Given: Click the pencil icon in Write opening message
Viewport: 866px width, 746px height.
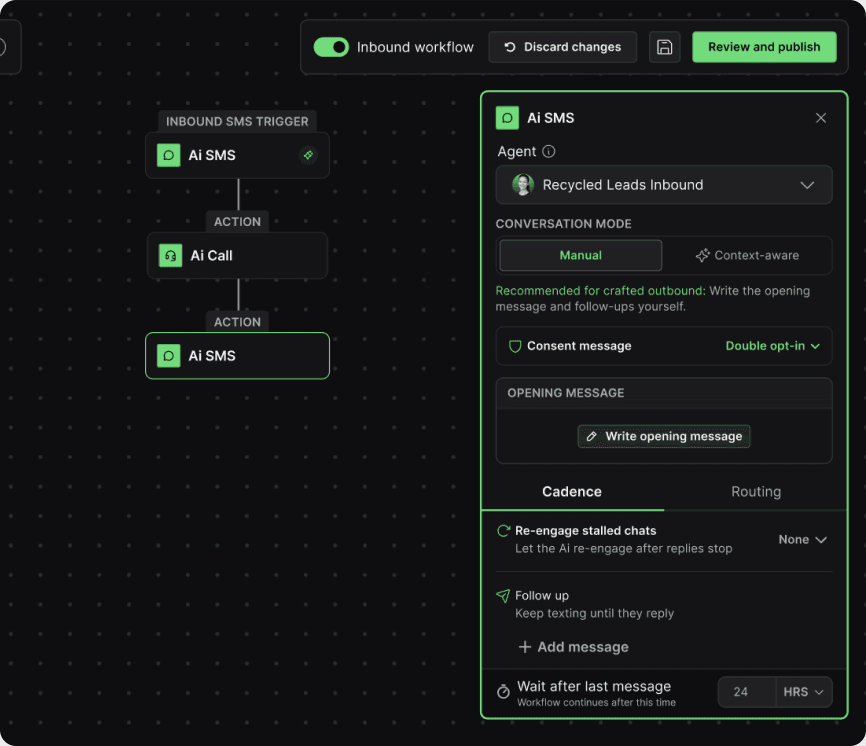Looking at the screenshot, I should [592, 436].
